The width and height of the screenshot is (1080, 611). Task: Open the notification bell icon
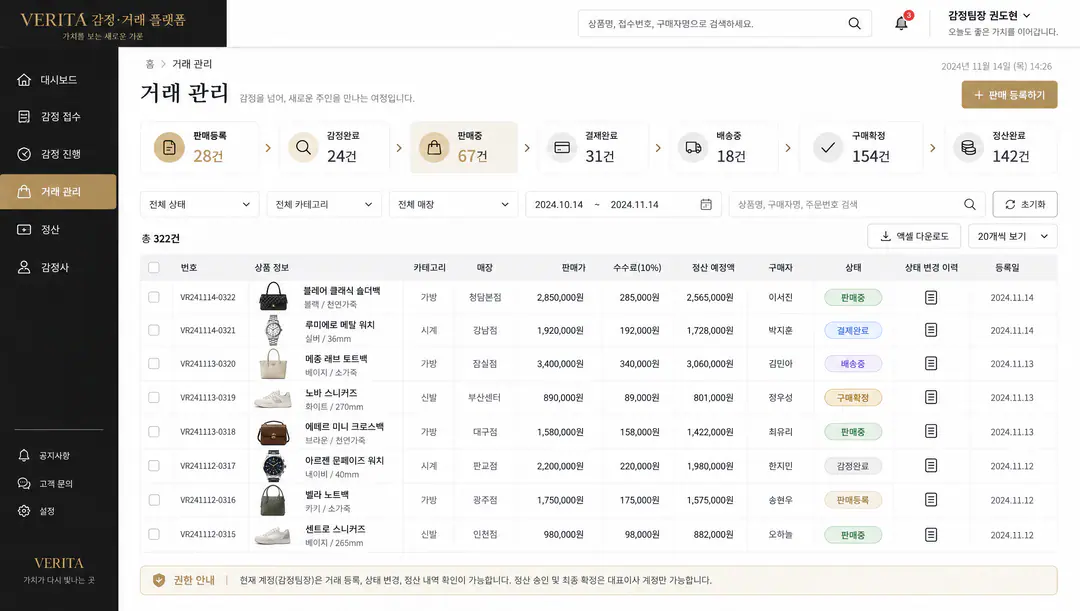901,23
